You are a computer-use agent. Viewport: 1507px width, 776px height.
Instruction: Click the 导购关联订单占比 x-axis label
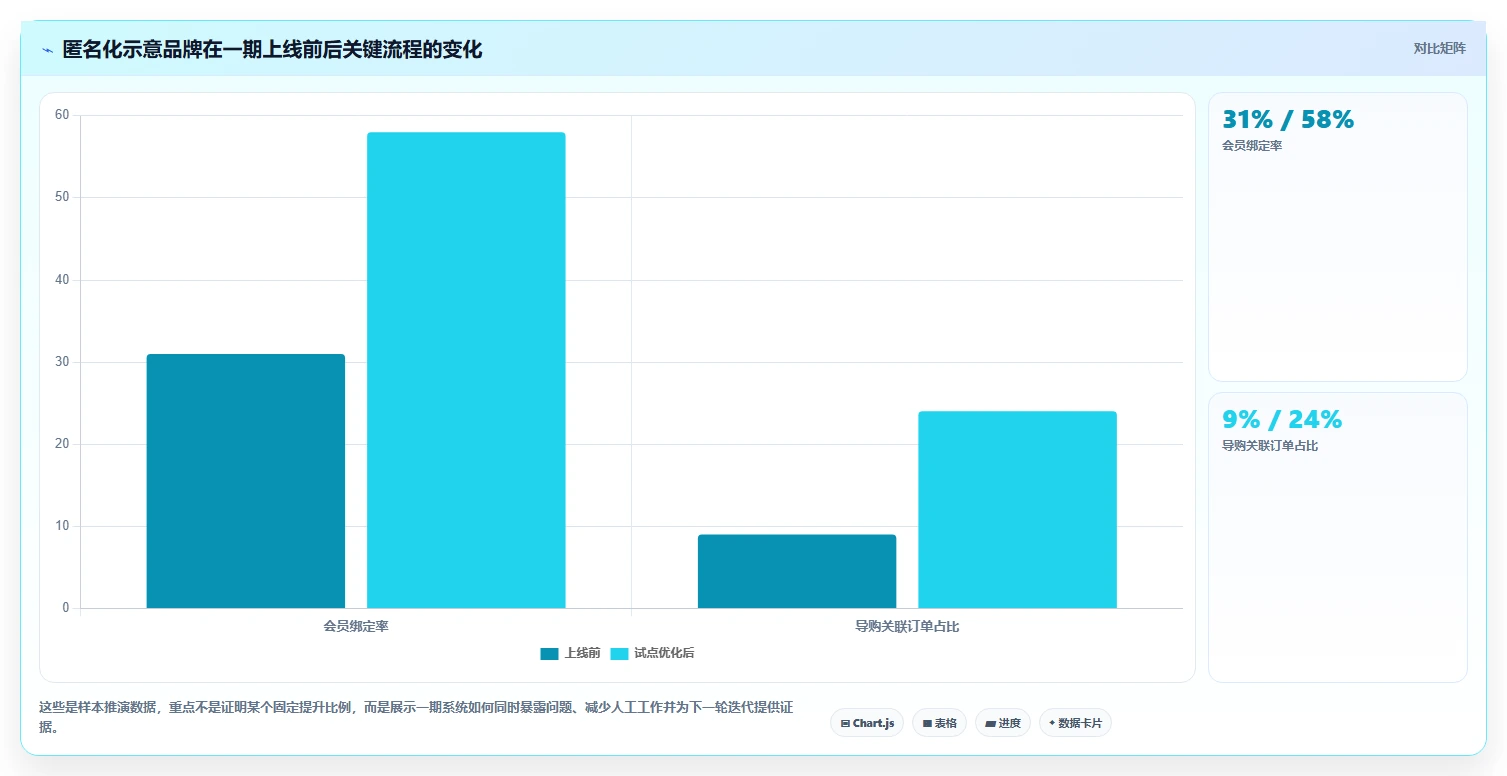907,627
